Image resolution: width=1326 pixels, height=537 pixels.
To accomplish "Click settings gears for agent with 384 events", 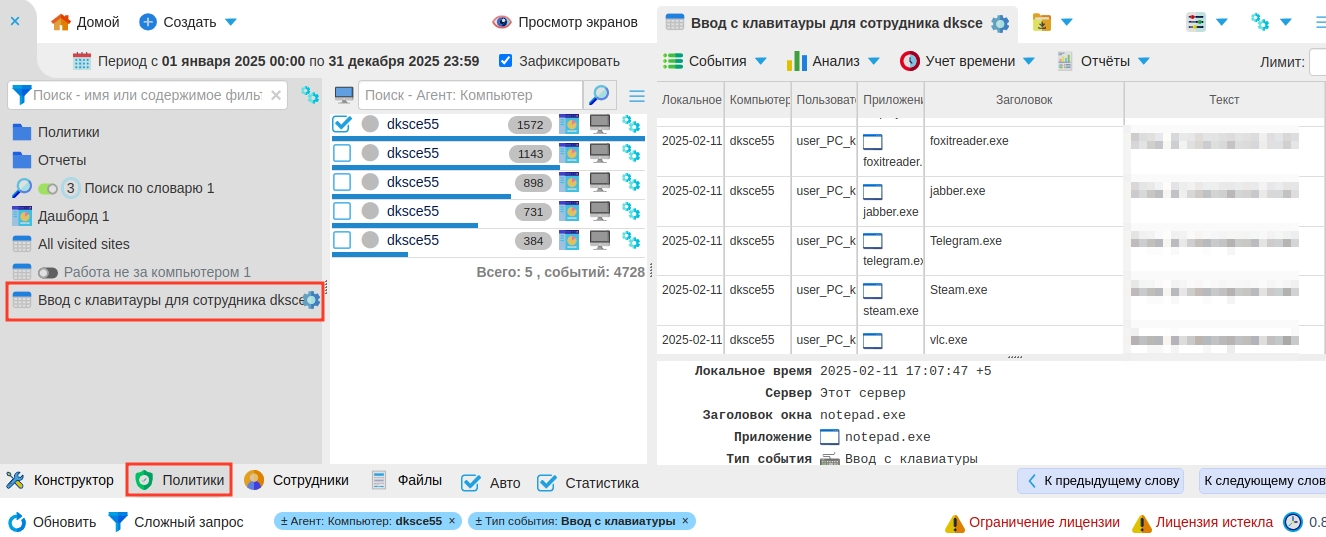I will click(x=631, y=240).
